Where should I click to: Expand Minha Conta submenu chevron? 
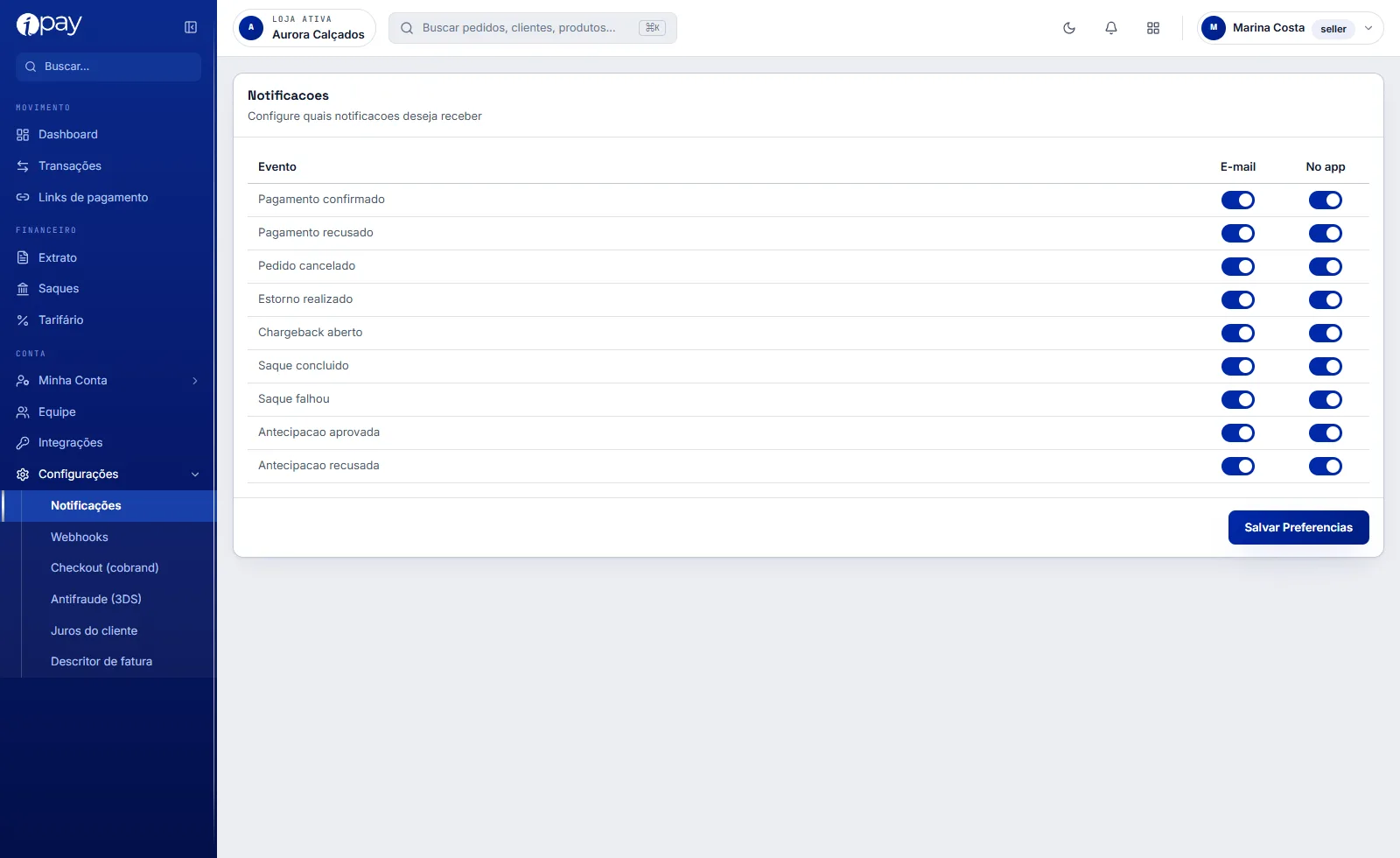[x=195, y=381]
